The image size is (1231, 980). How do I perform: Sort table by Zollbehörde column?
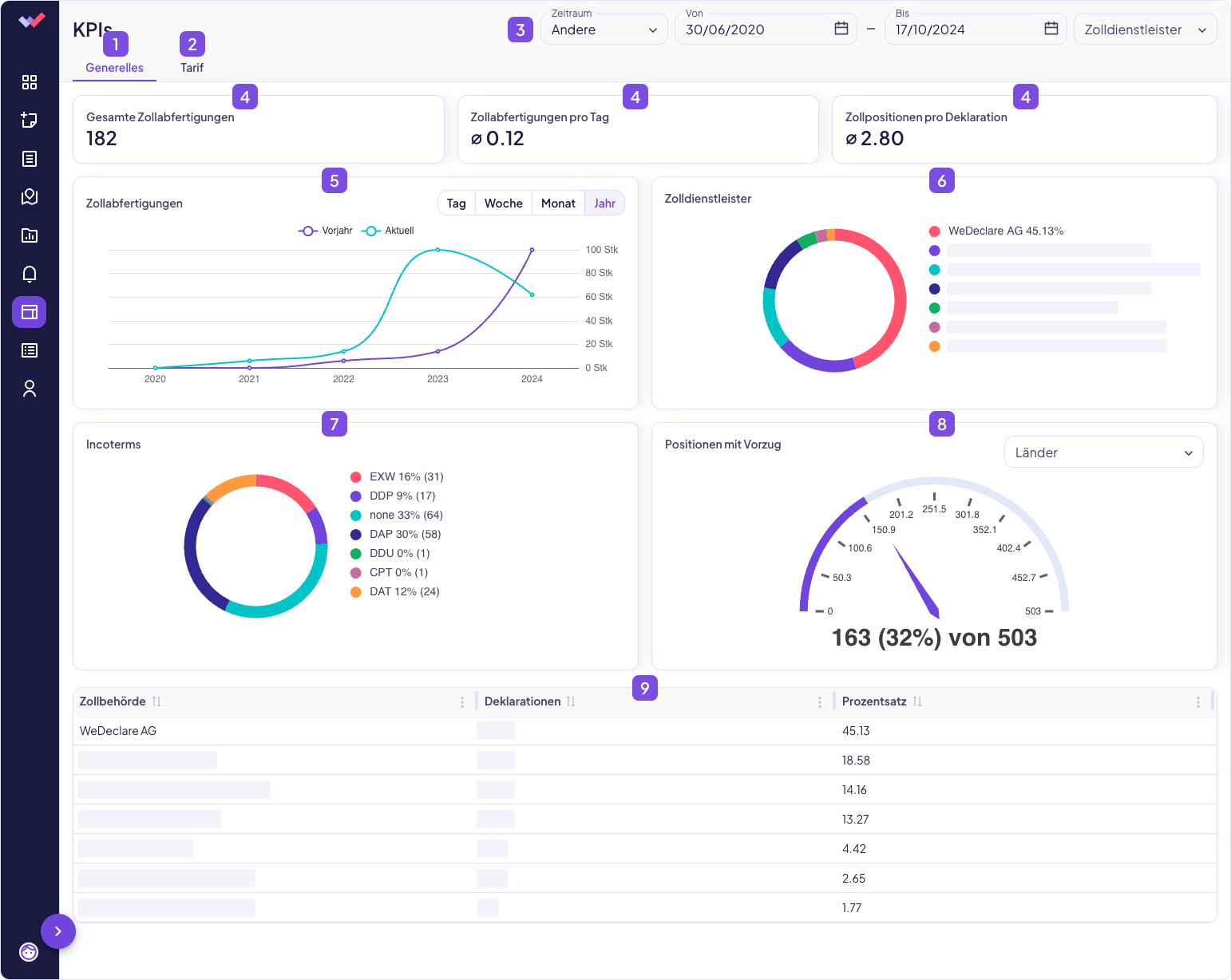[156, 701]
